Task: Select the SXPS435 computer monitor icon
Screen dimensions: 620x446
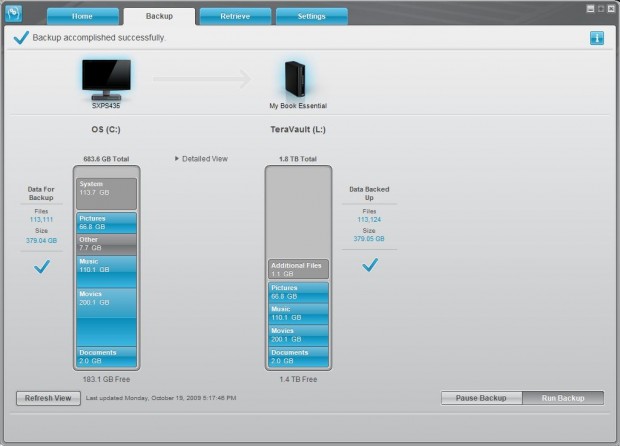Action: tap(106, 79)
